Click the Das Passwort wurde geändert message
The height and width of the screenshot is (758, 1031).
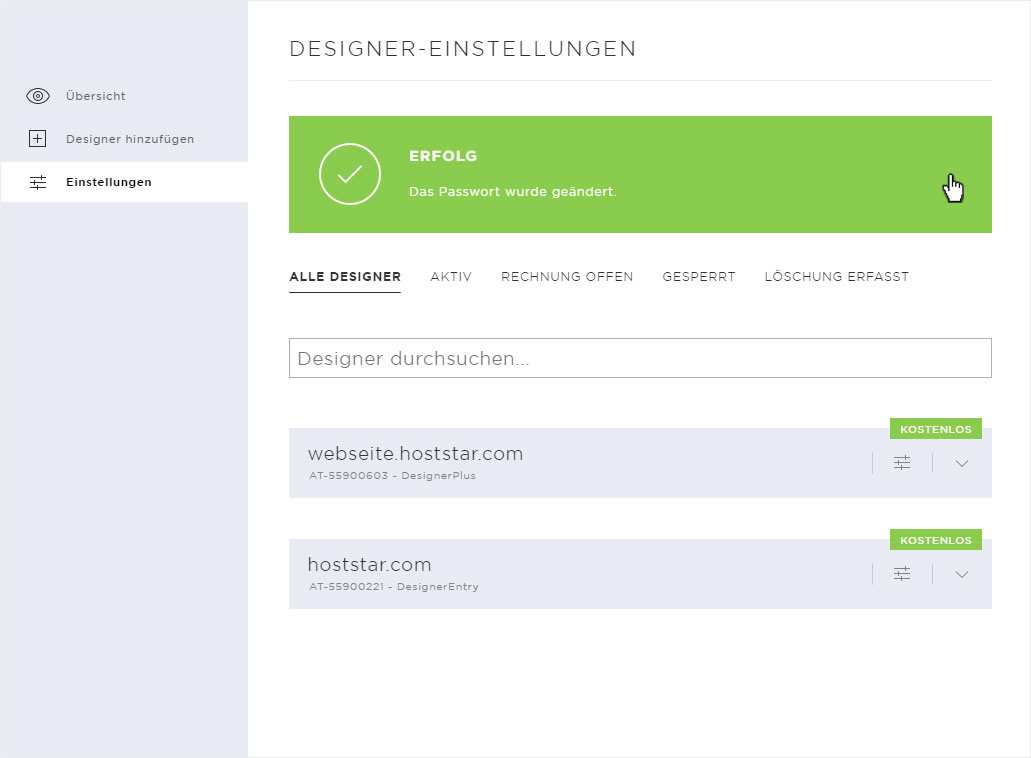coord(513,192)
